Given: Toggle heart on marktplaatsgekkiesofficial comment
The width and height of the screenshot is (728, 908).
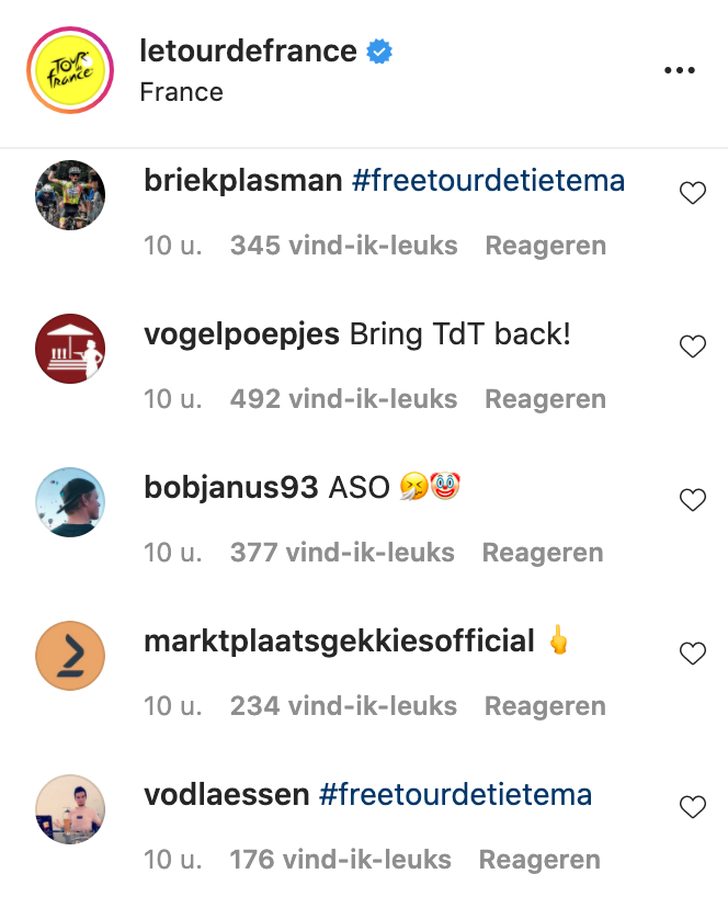Looking at the screenshot, I should 693,654.
